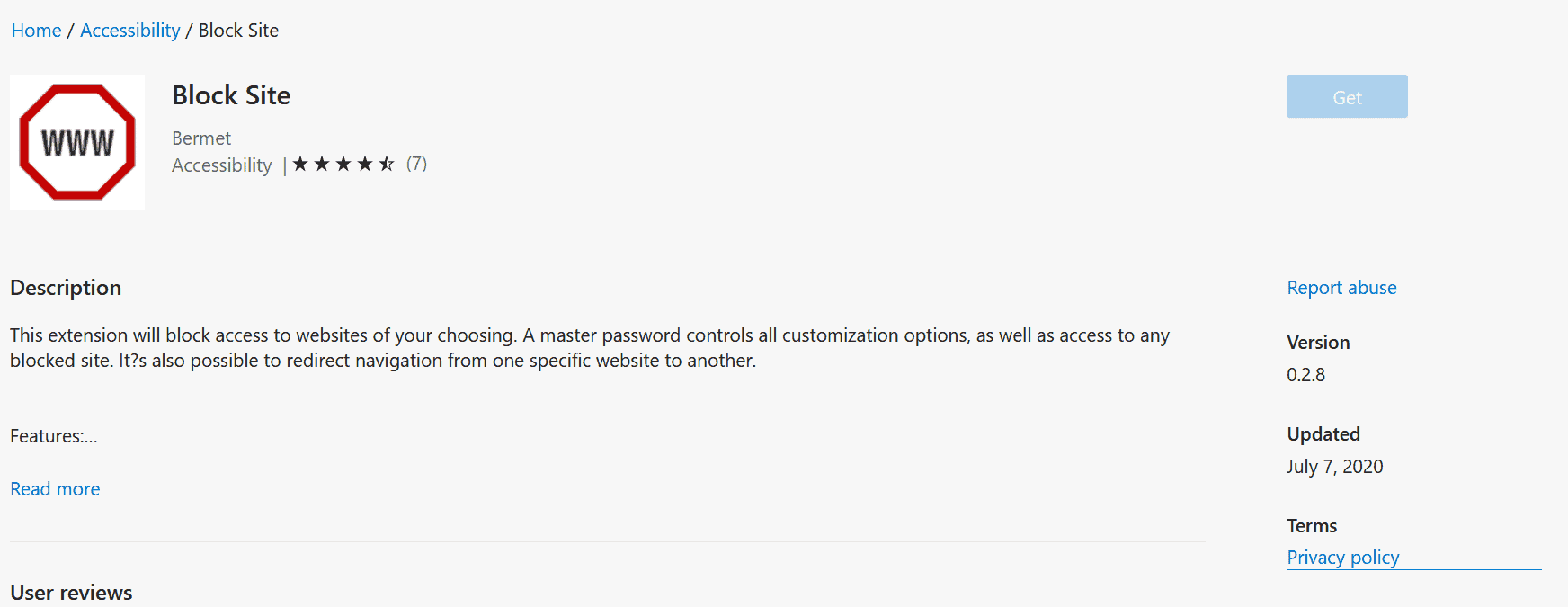Expand the description with Read more
Image resolution: width=1568 pixels, height=607 pixels.
click(55, 489)
